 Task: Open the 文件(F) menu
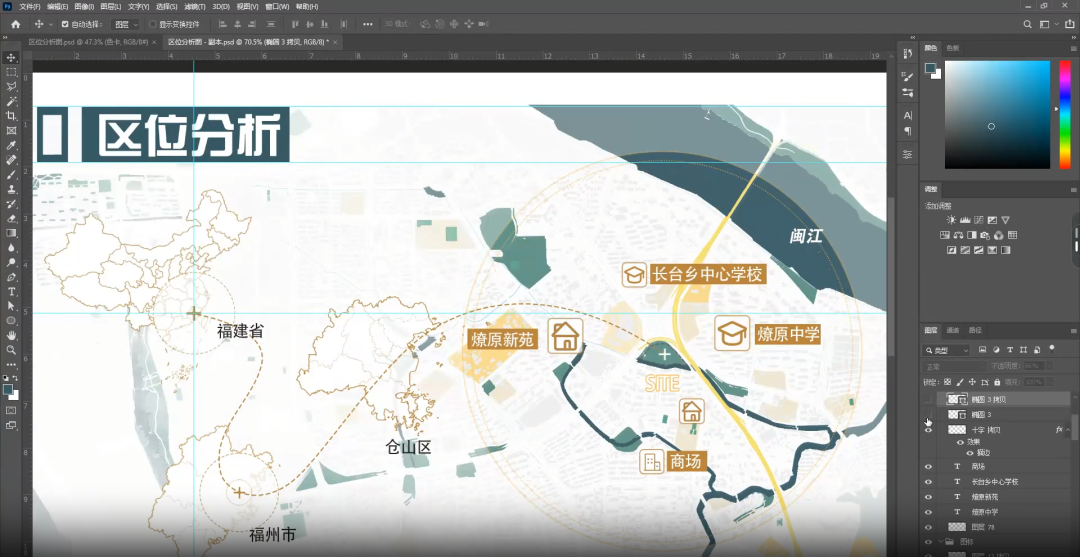[30, 6]
